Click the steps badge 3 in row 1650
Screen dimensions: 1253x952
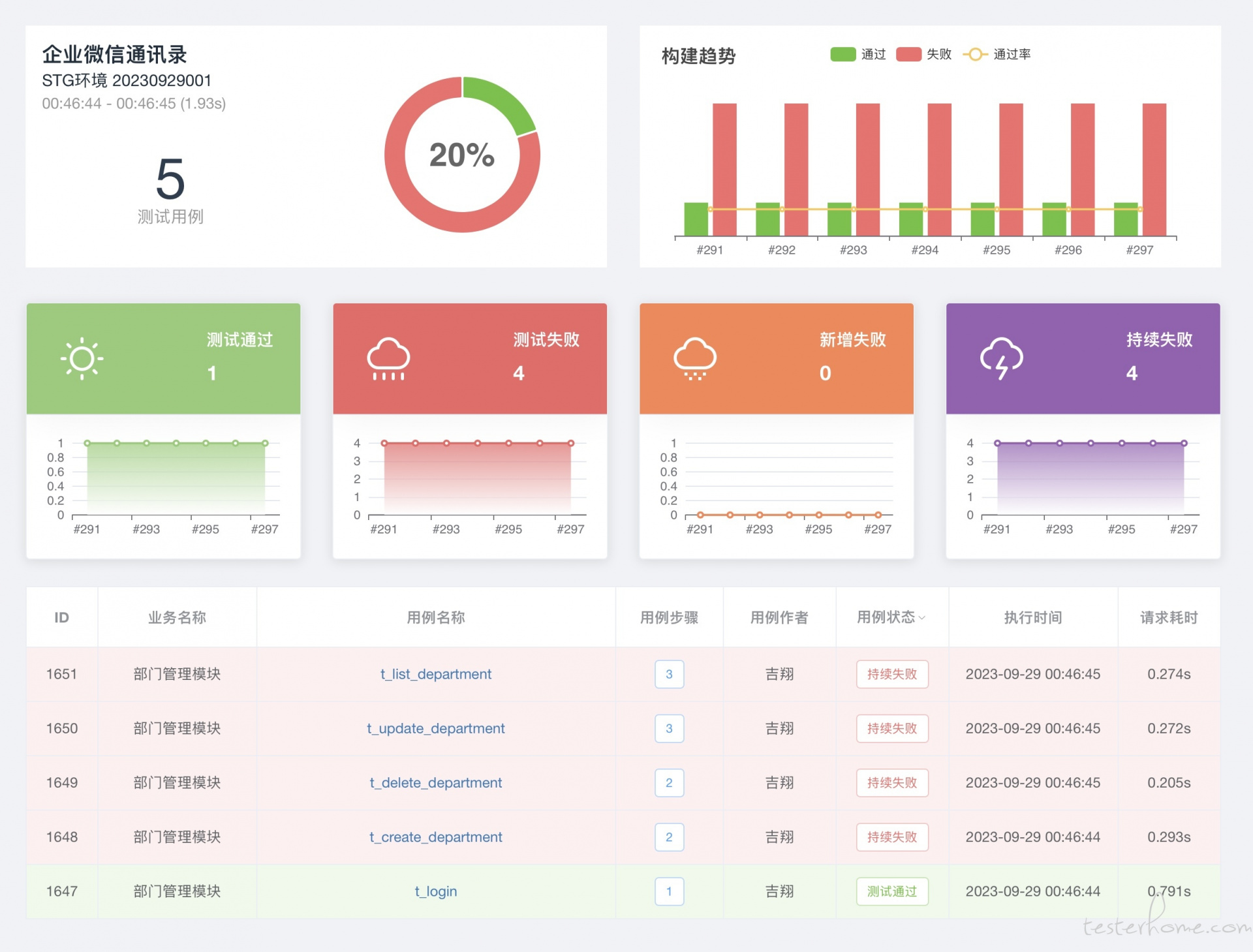669,728
